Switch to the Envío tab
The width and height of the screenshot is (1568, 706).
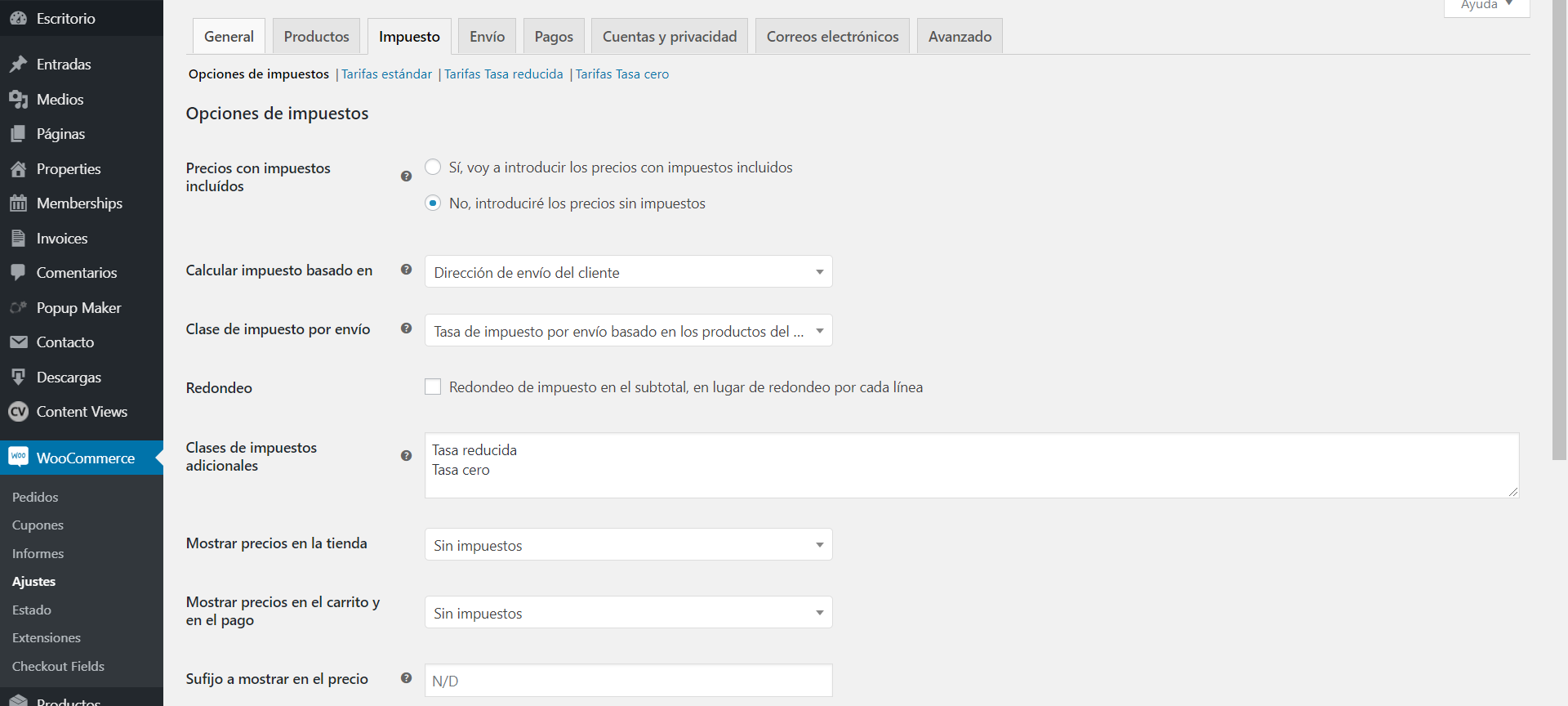[487, 37]
